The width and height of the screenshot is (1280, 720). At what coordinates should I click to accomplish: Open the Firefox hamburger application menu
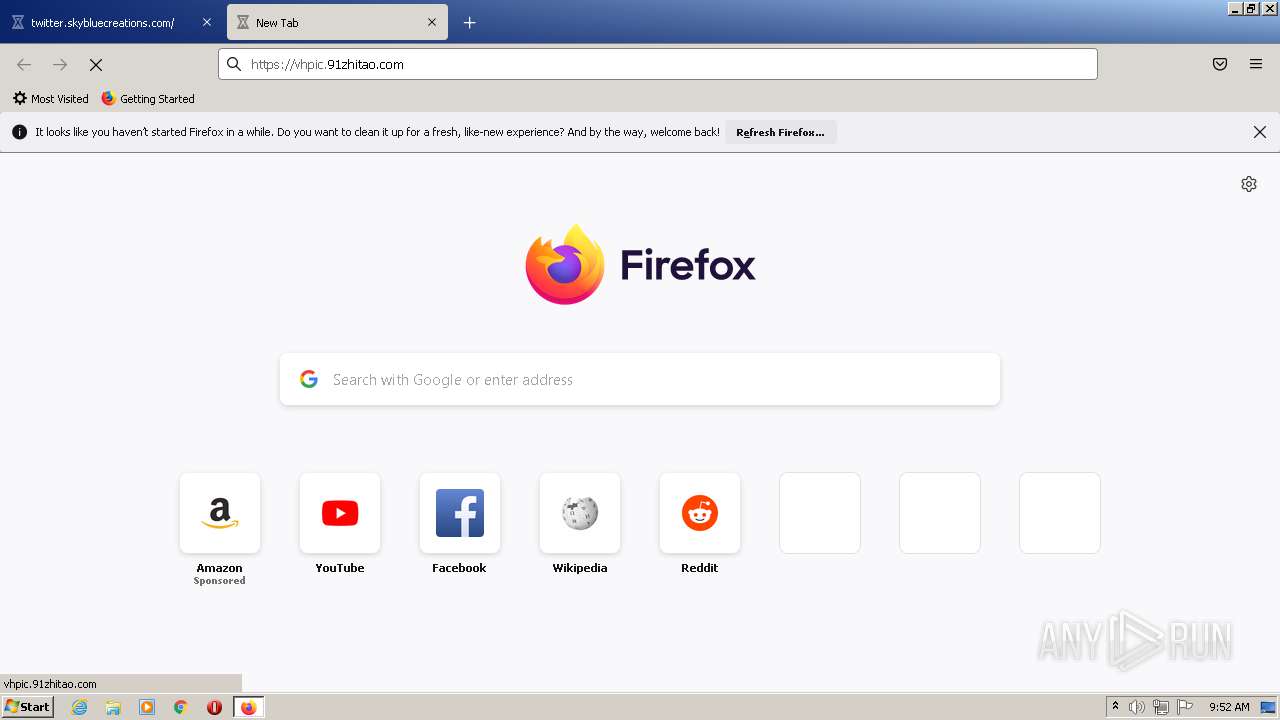1256,64
